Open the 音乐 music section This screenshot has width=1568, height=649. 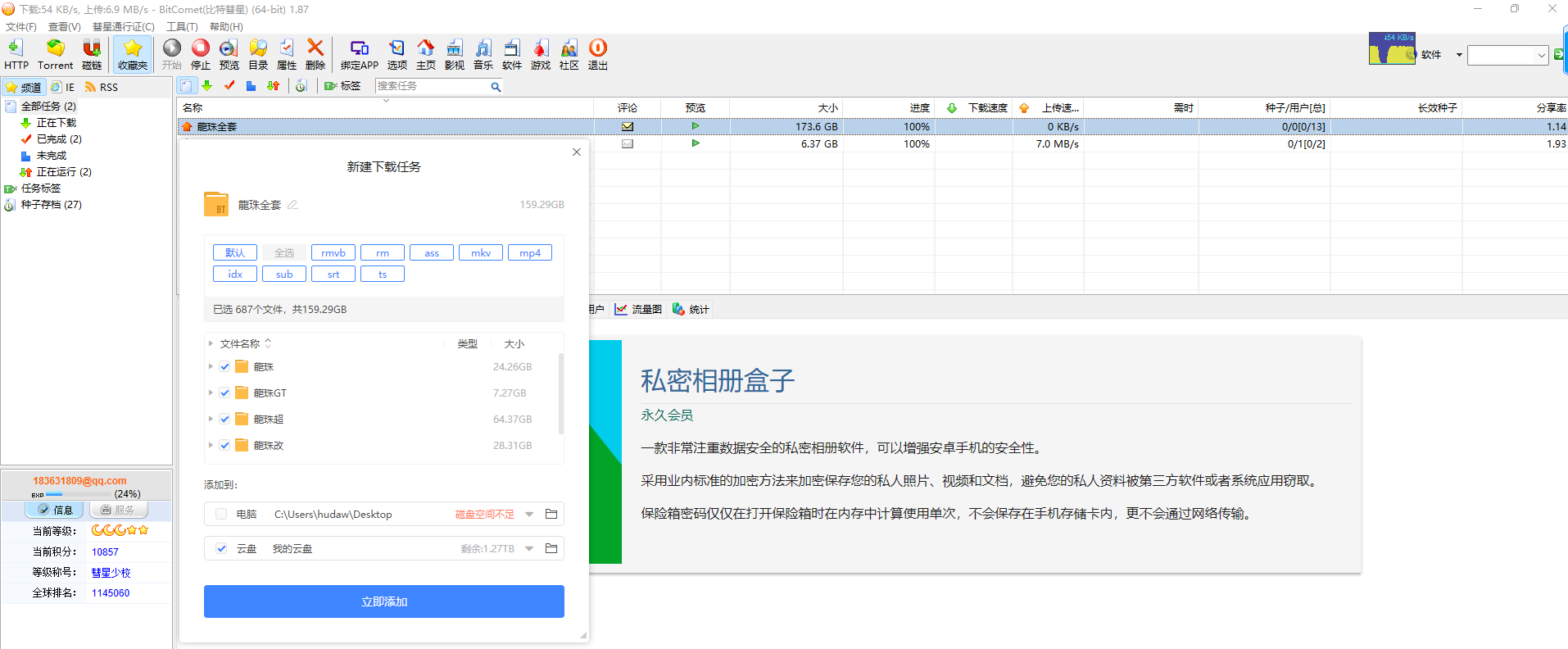tap(483, 54)
